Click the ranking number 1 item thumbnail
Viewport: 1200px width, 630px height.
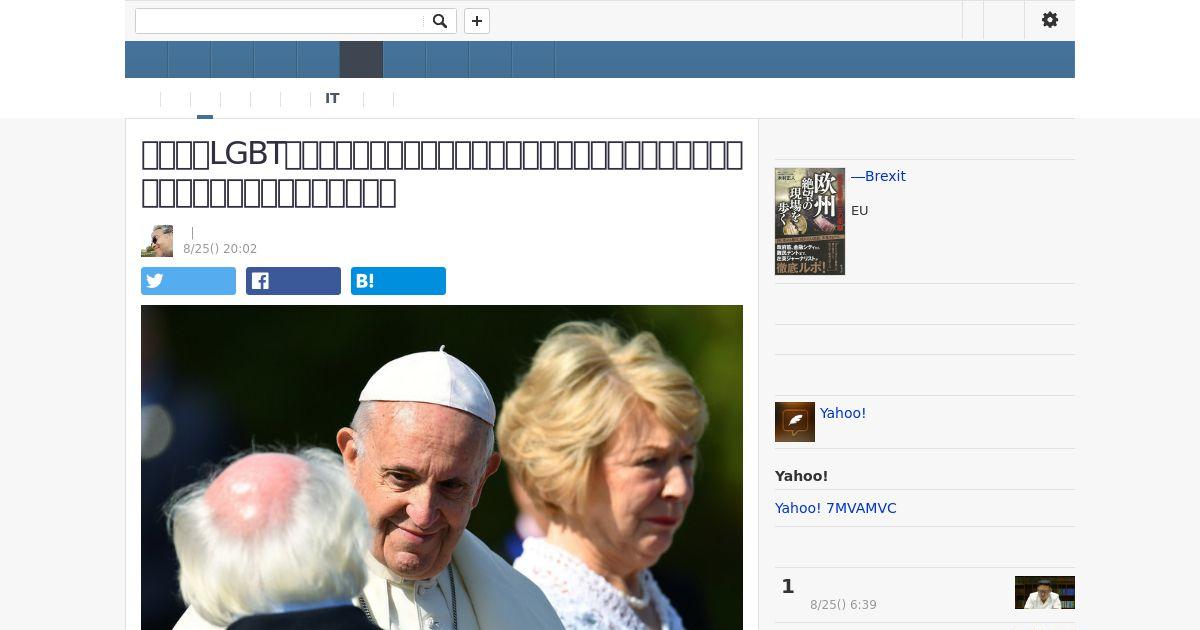coord(1045,592)
